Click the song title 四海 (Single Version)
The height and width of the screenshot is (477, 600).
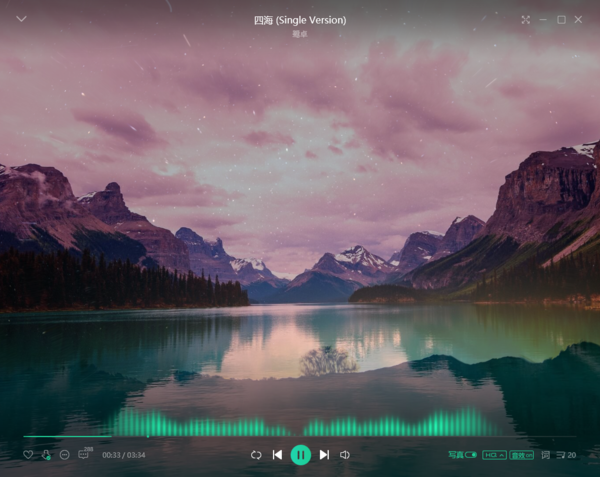300,20
